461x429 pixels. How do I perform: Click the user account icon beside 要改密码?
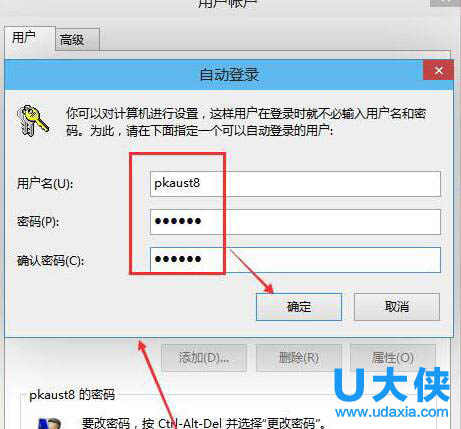[x=49, y=423]
